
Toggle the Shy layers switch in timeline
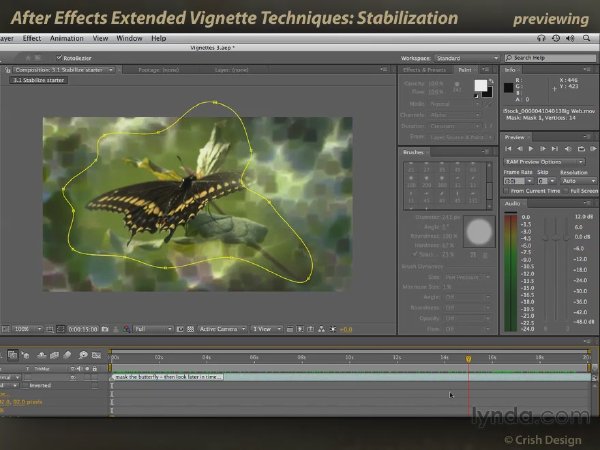(x=42, y=355)
